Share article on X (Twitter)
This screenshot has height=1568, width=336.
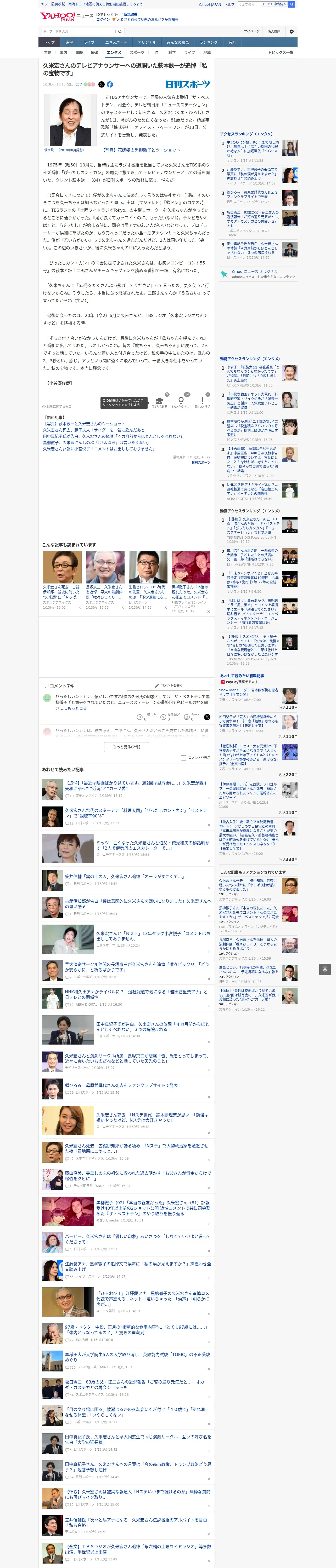pyautogui.click(x=102, y=85)
